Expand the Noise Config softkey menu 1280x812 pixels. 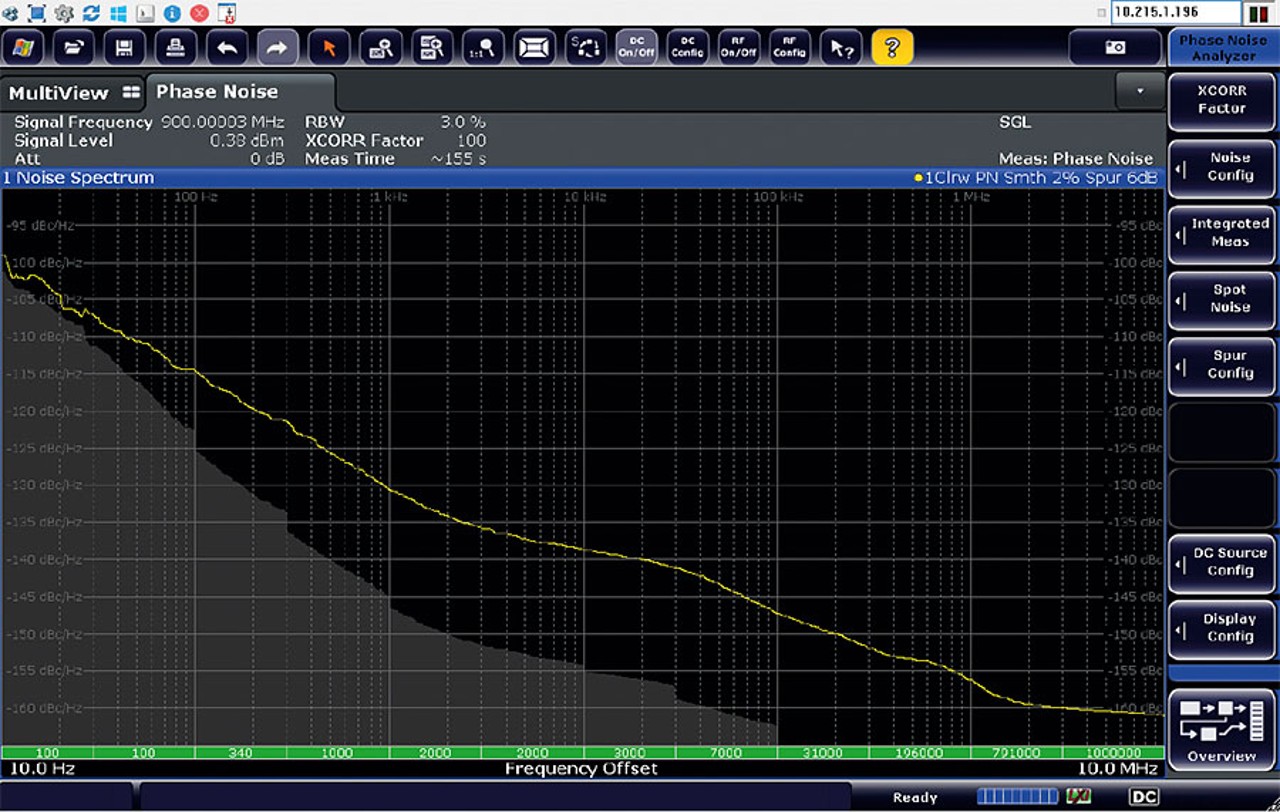click(x=1221, y=167)
